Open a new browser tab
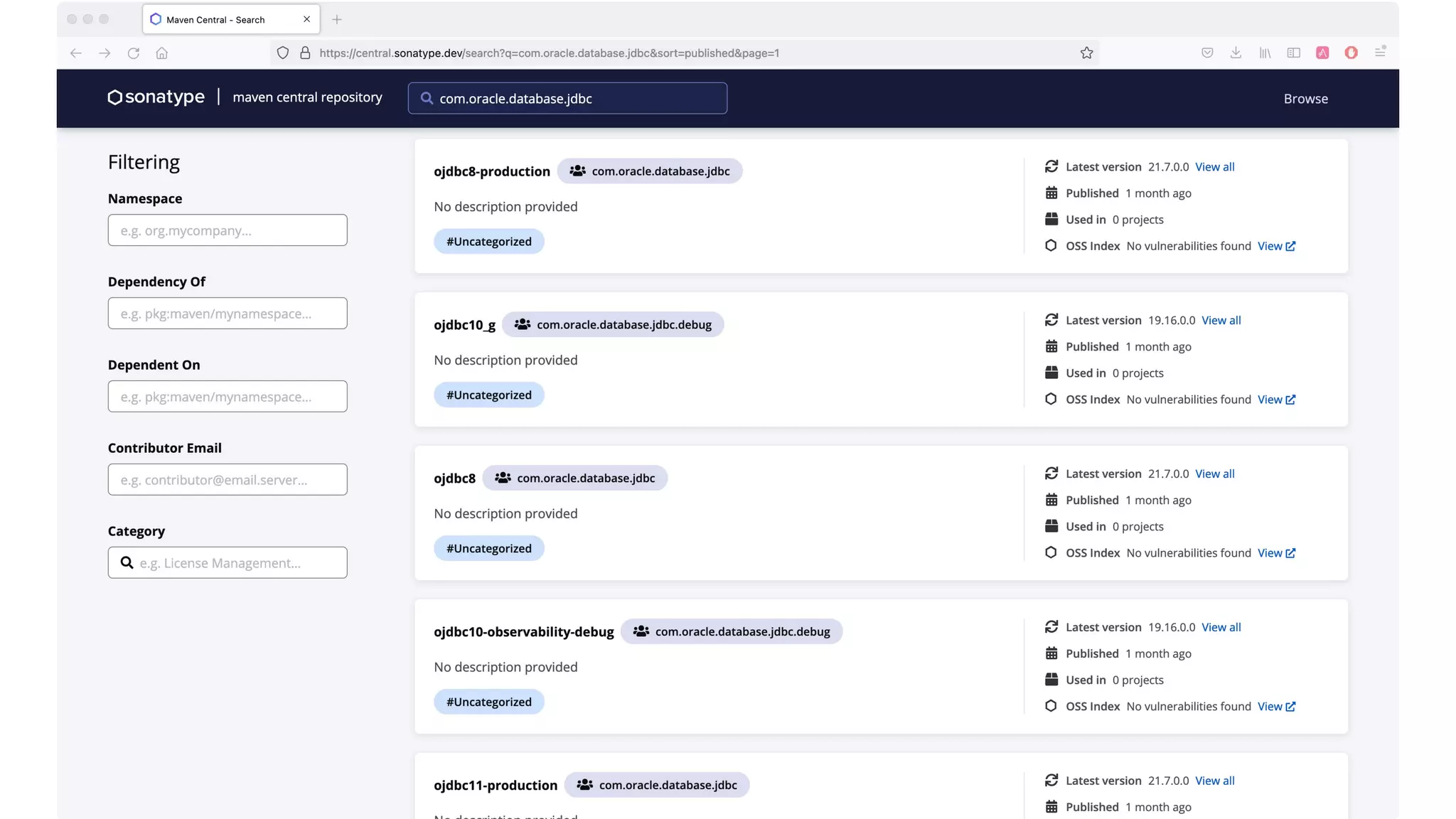The width and height of the screenshot is (1456, 819). (337, 19)
